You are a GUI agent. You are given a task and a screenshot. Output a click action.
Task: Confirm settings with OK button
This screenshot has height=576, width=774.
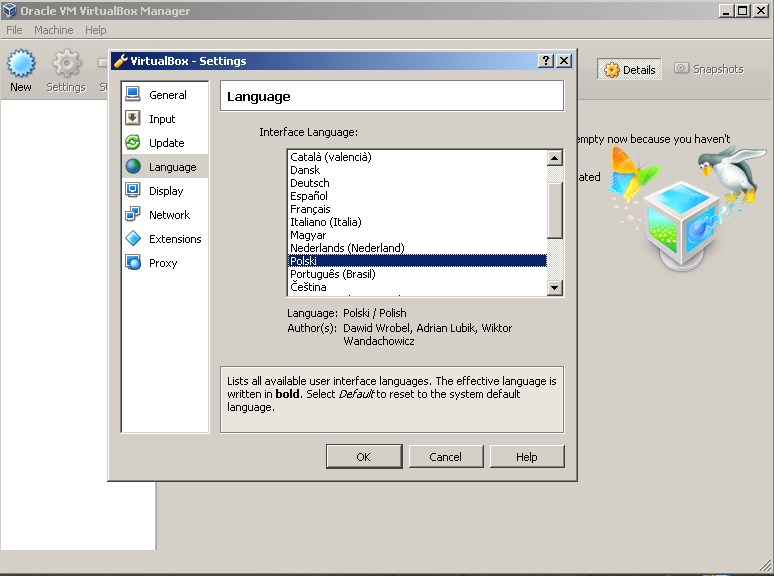[x=364, y=457]
